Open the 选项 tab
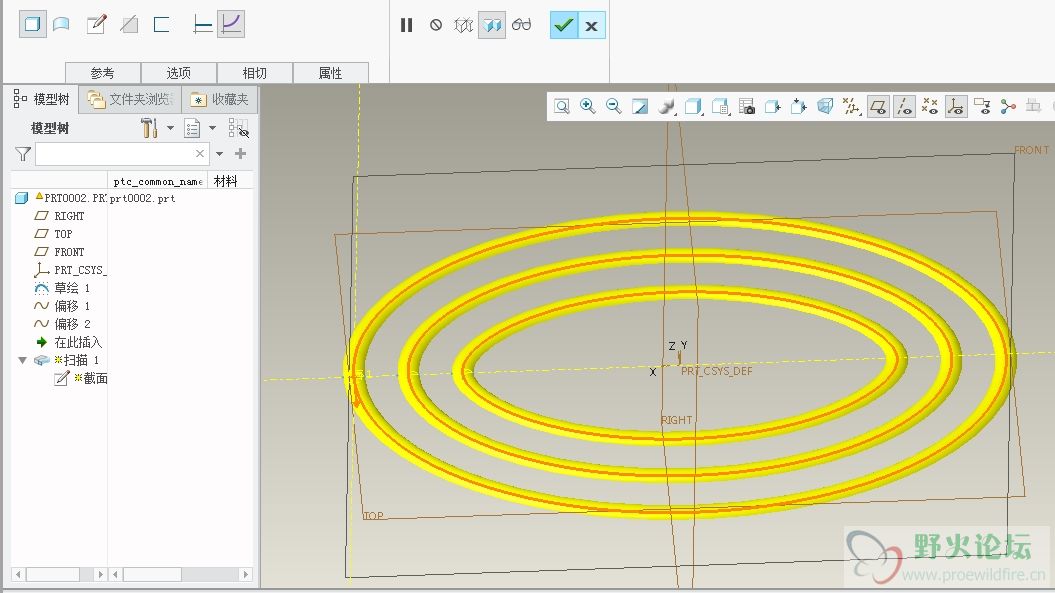Image resolution: width=1055 pixels, height=593 pixels. tap(178, 73)
